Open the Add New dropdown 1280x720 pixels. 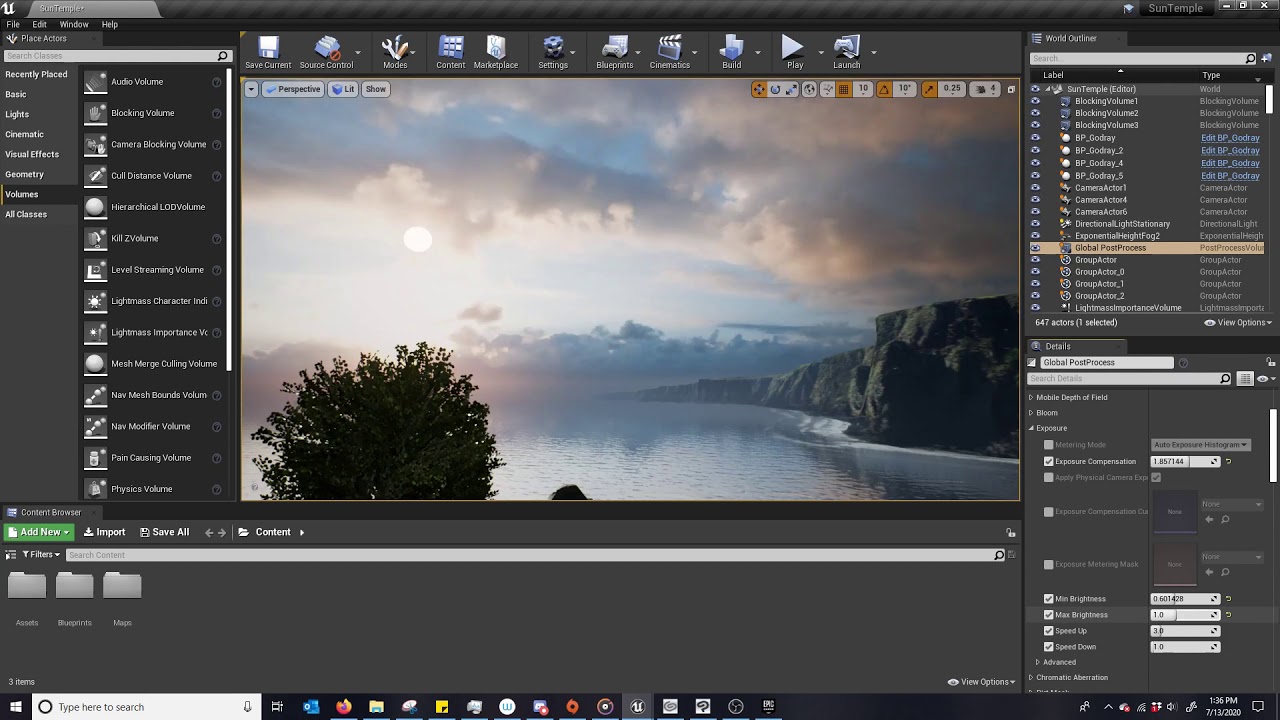[38, 532]
